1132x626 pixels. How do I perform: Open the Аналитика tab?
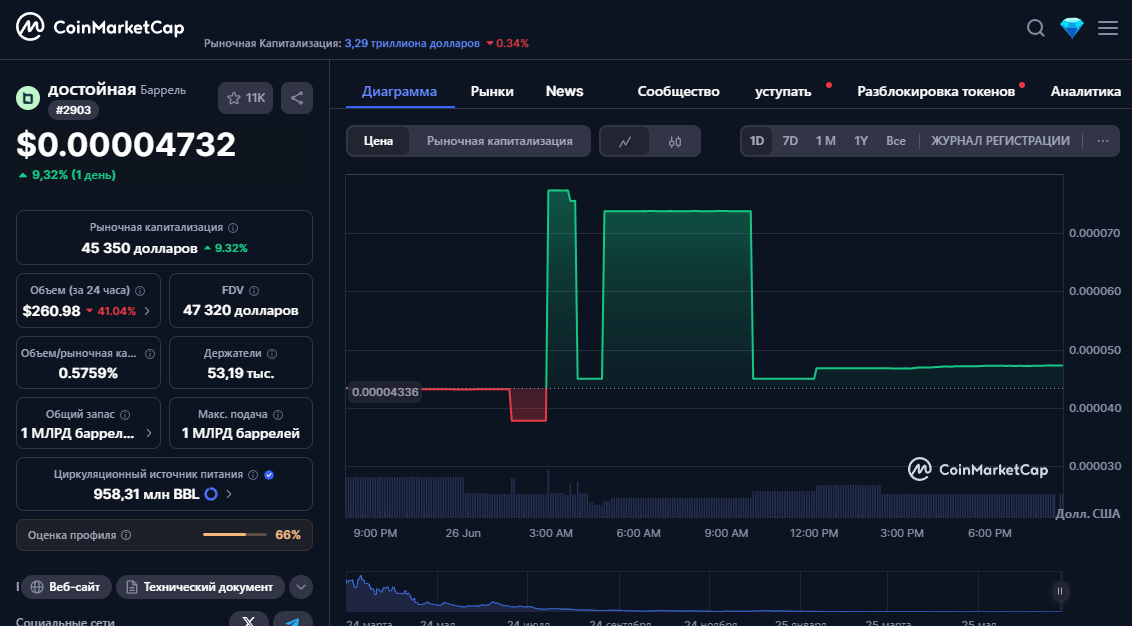coord(1086,92)
